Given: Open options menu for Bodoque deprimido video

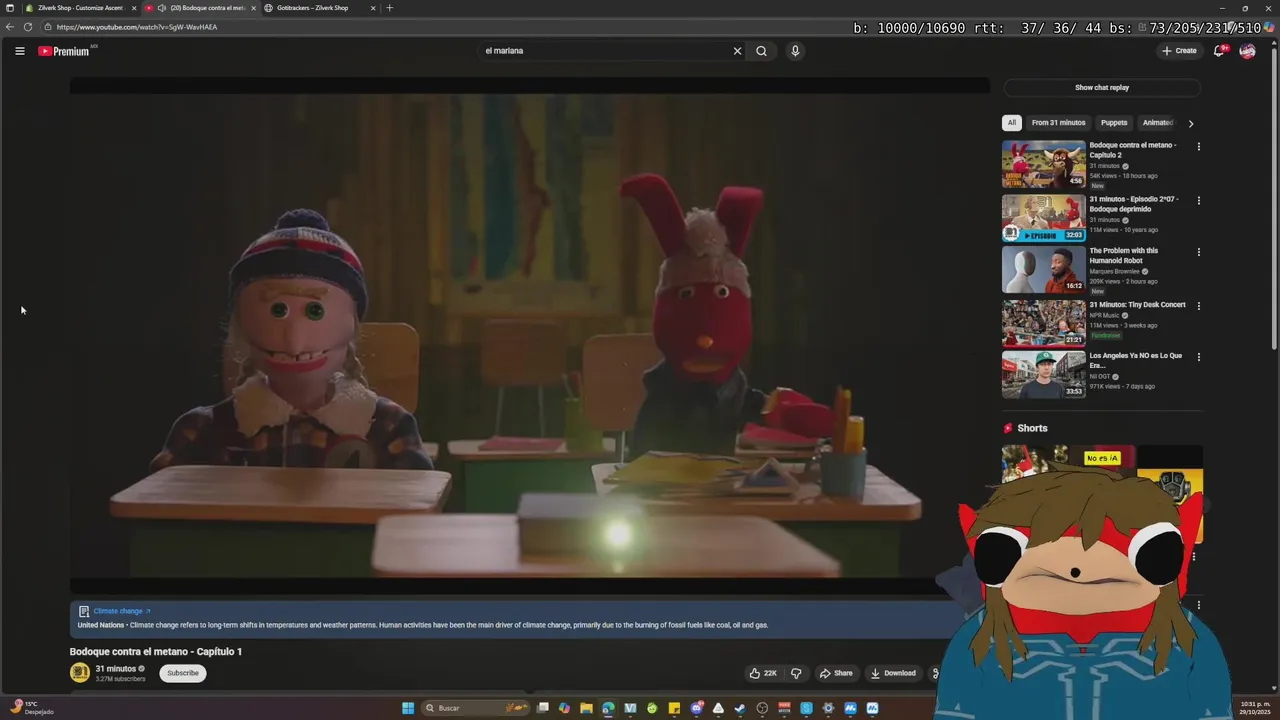Looking at the screenshot, I should (x=1198, y=201).
